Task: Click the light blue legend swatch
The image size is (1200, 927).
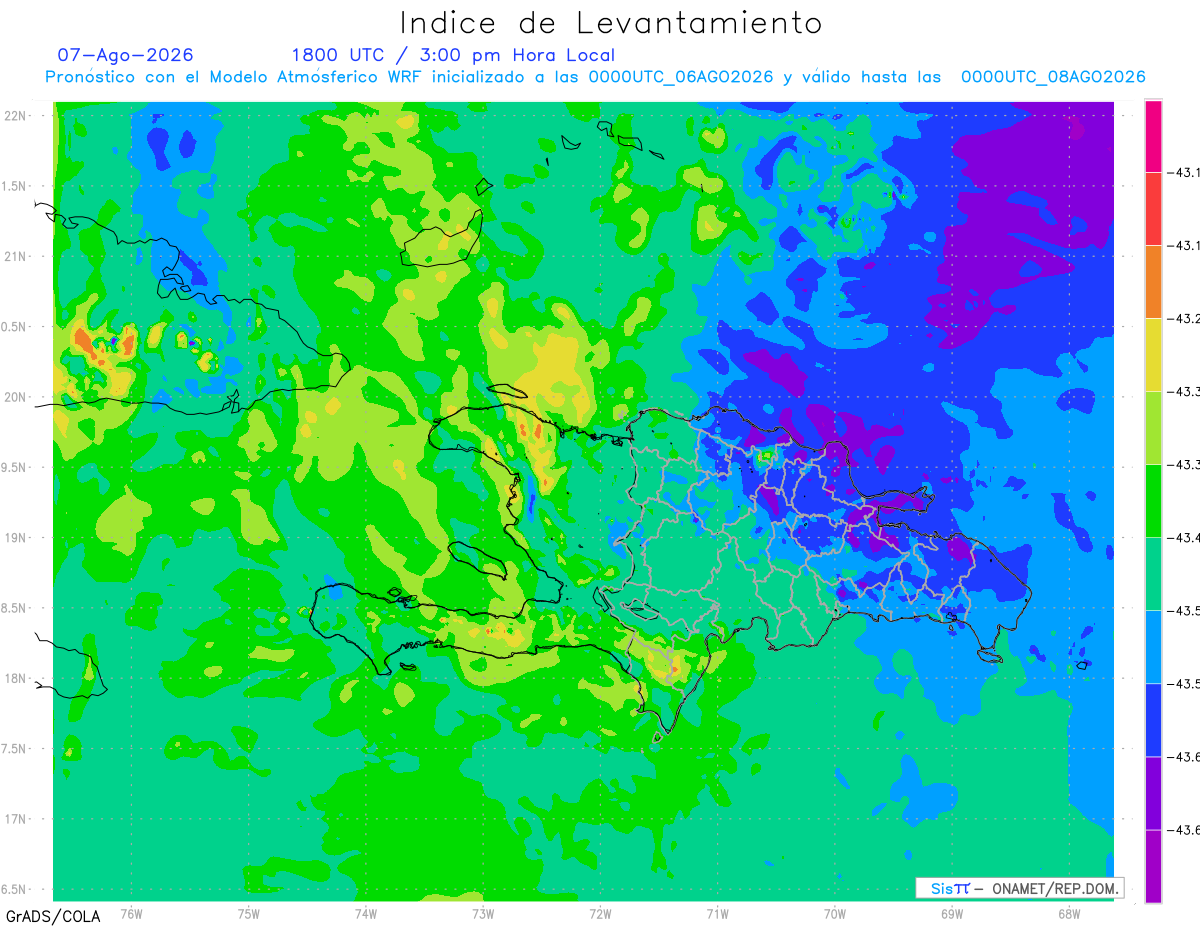Action: (1153, 647)
